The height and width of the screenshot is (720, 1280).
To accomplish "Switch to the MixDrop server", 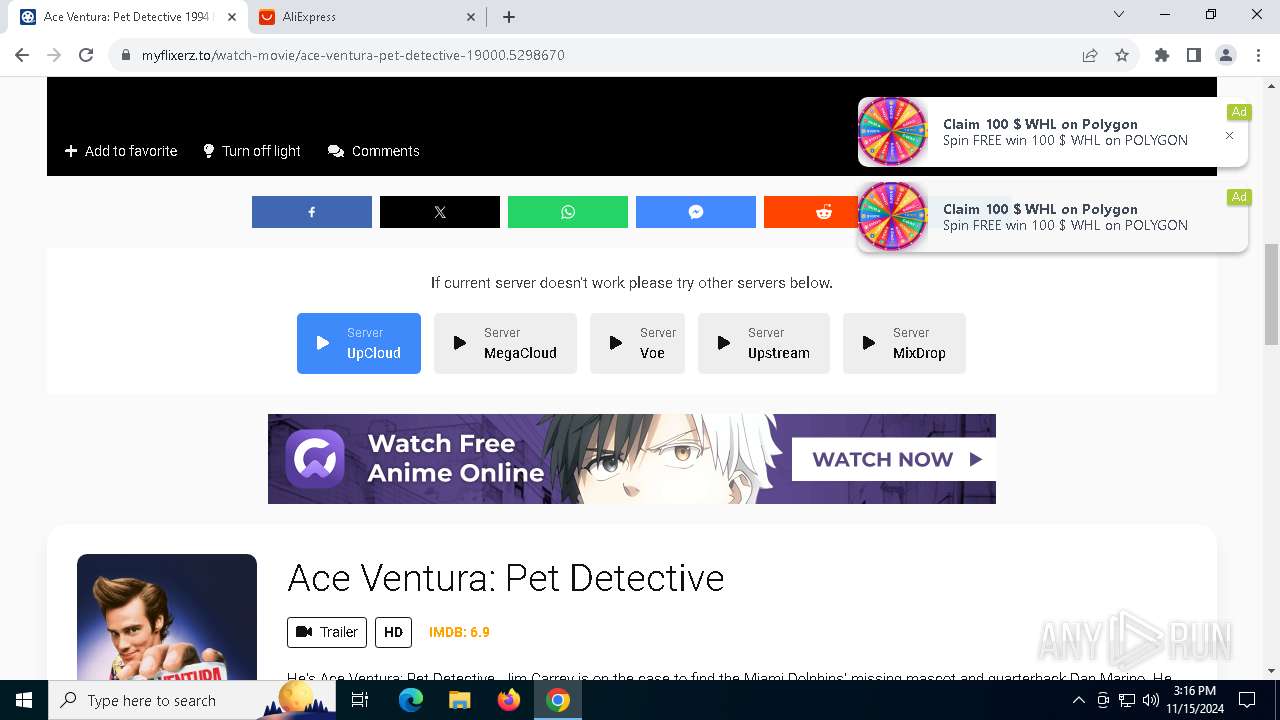I will [x=904, y=343].
